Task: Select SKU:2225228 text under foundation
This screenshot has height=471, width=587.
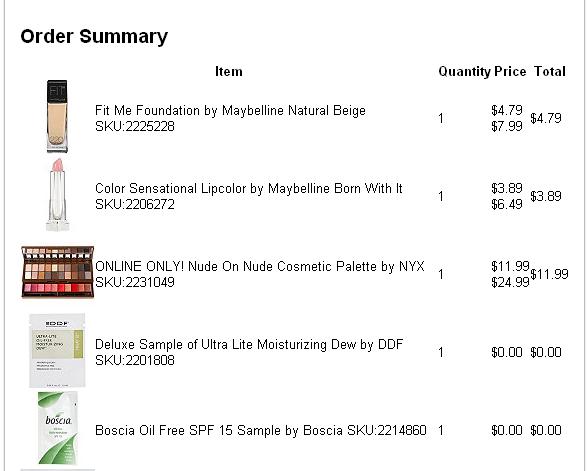Action: pos(135,127)
